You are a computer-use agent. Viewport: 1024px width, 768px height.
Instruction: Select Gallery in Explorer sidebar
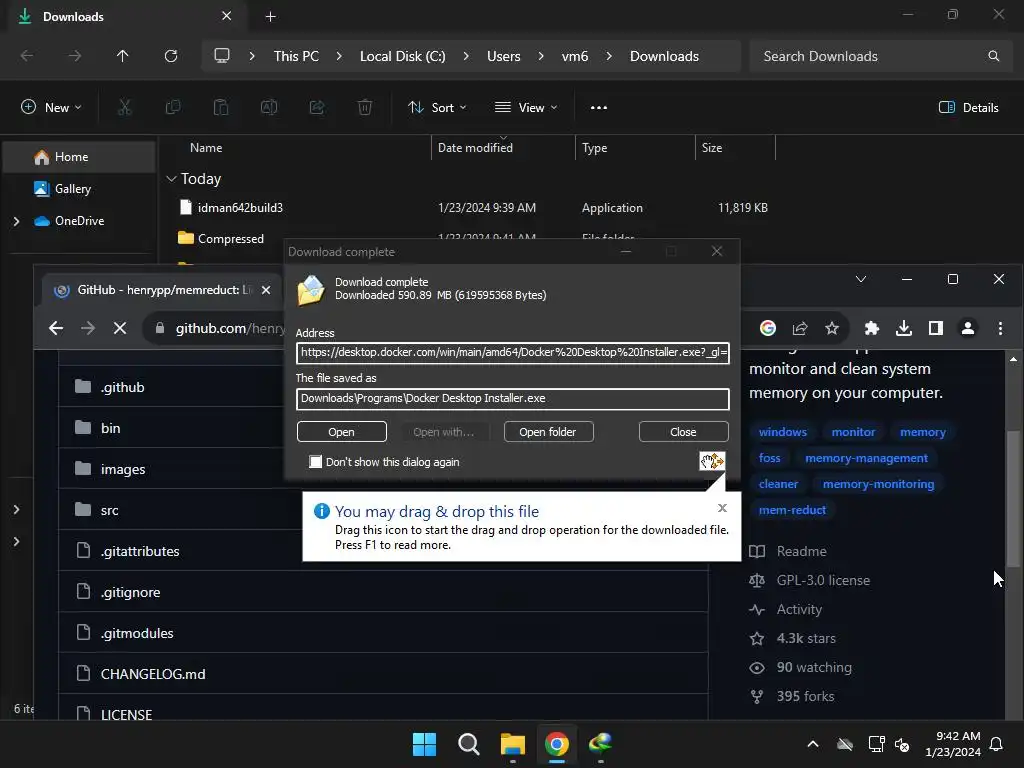tap(78, 189)
